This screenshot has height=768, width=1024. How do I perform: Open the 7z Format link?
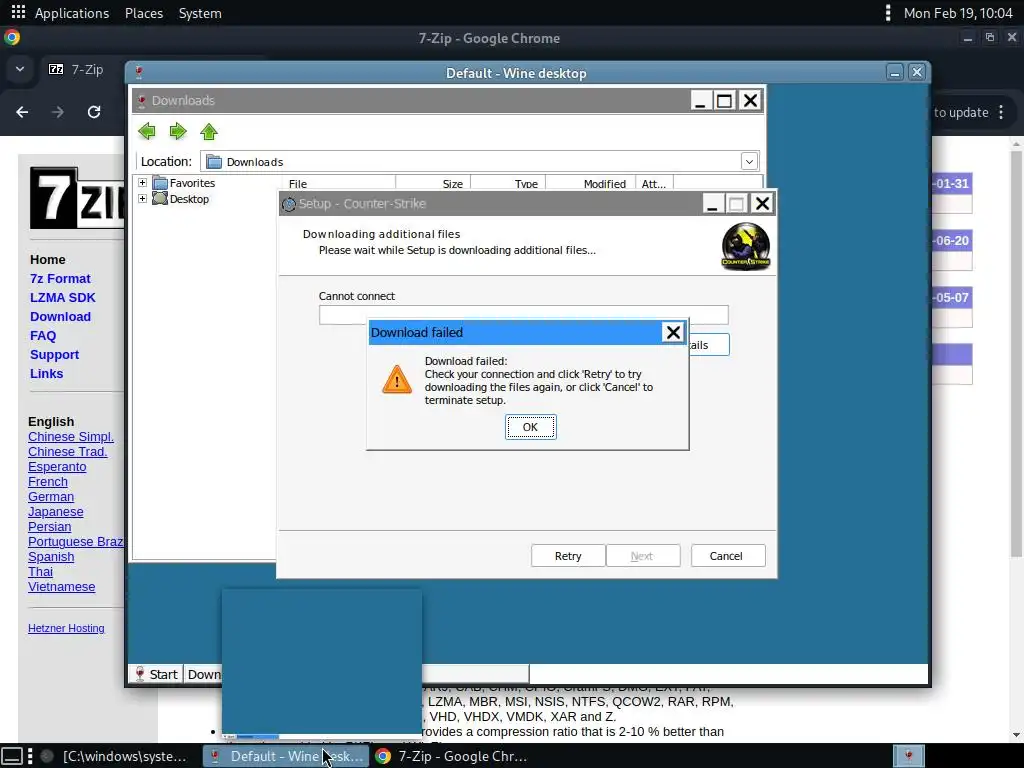click(60, 278)
